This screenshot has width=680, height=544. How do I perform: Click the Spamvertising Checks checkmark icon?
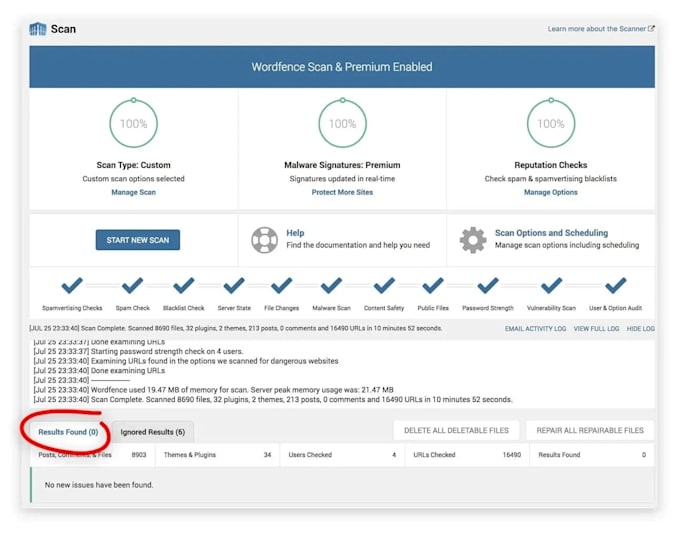[x=72, y=285]
